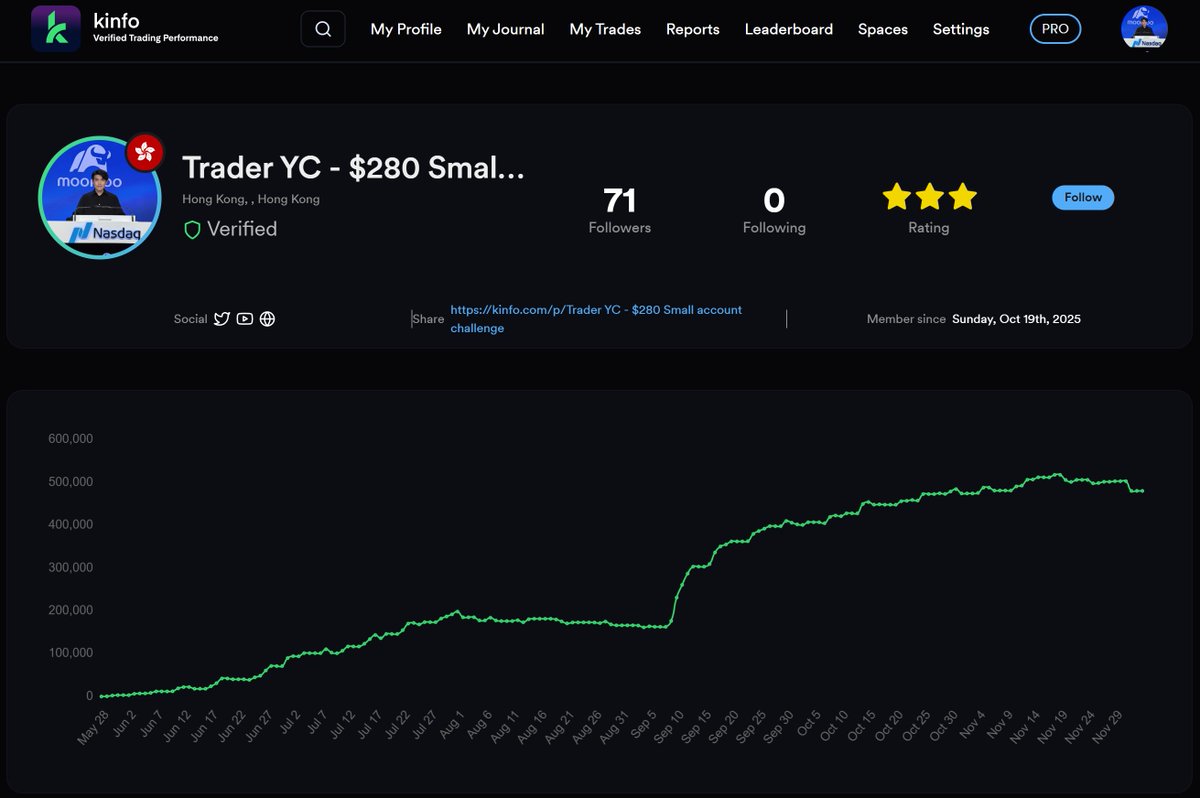The height and width of the screenshot is (798, 1200).
Task: Open the kinfo.com profile share link
Action: [596, 319]
